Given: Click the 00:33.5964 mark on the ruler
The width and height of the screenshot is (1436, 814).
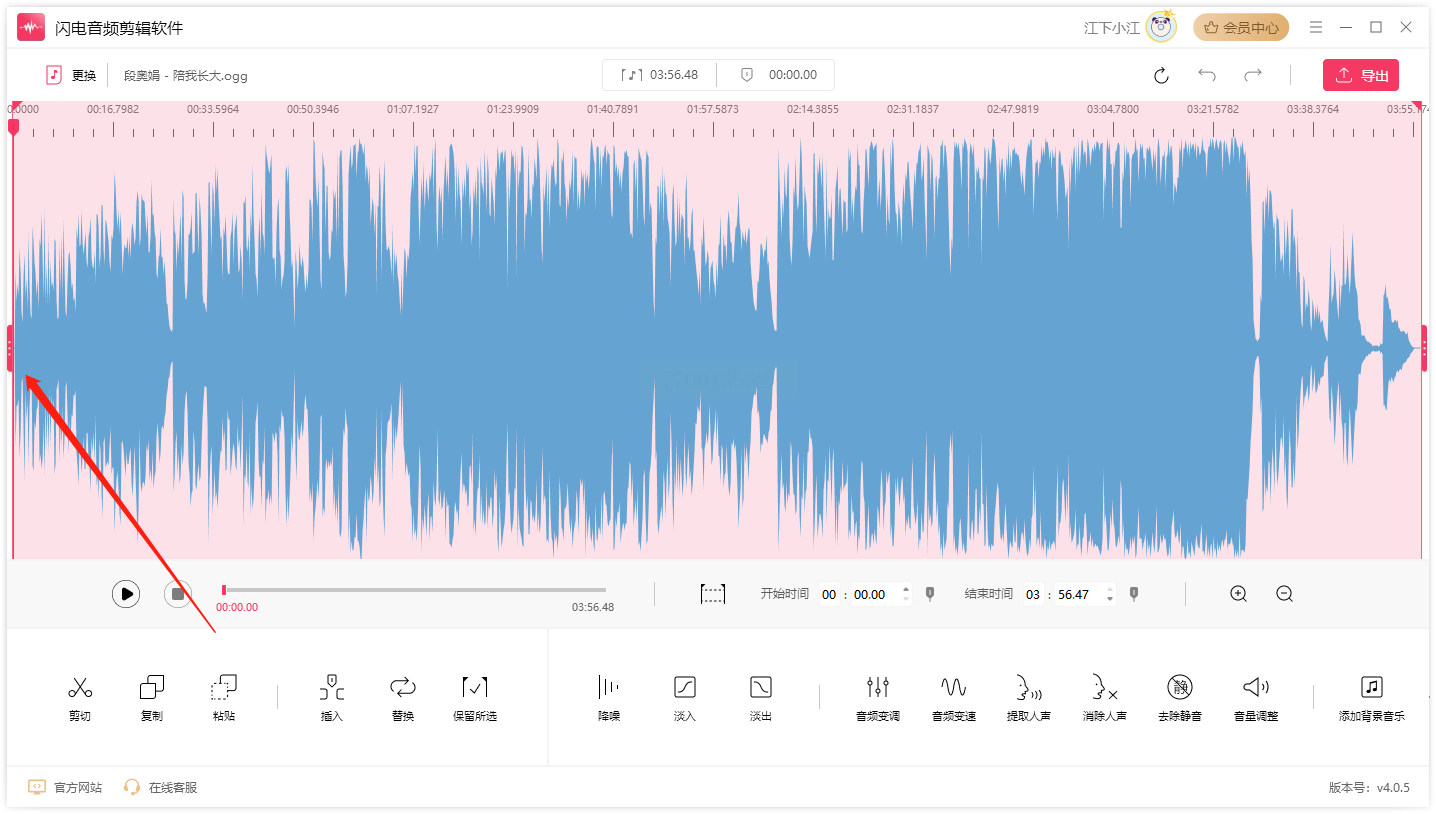Looking at the screenshot, I should 213,109.
